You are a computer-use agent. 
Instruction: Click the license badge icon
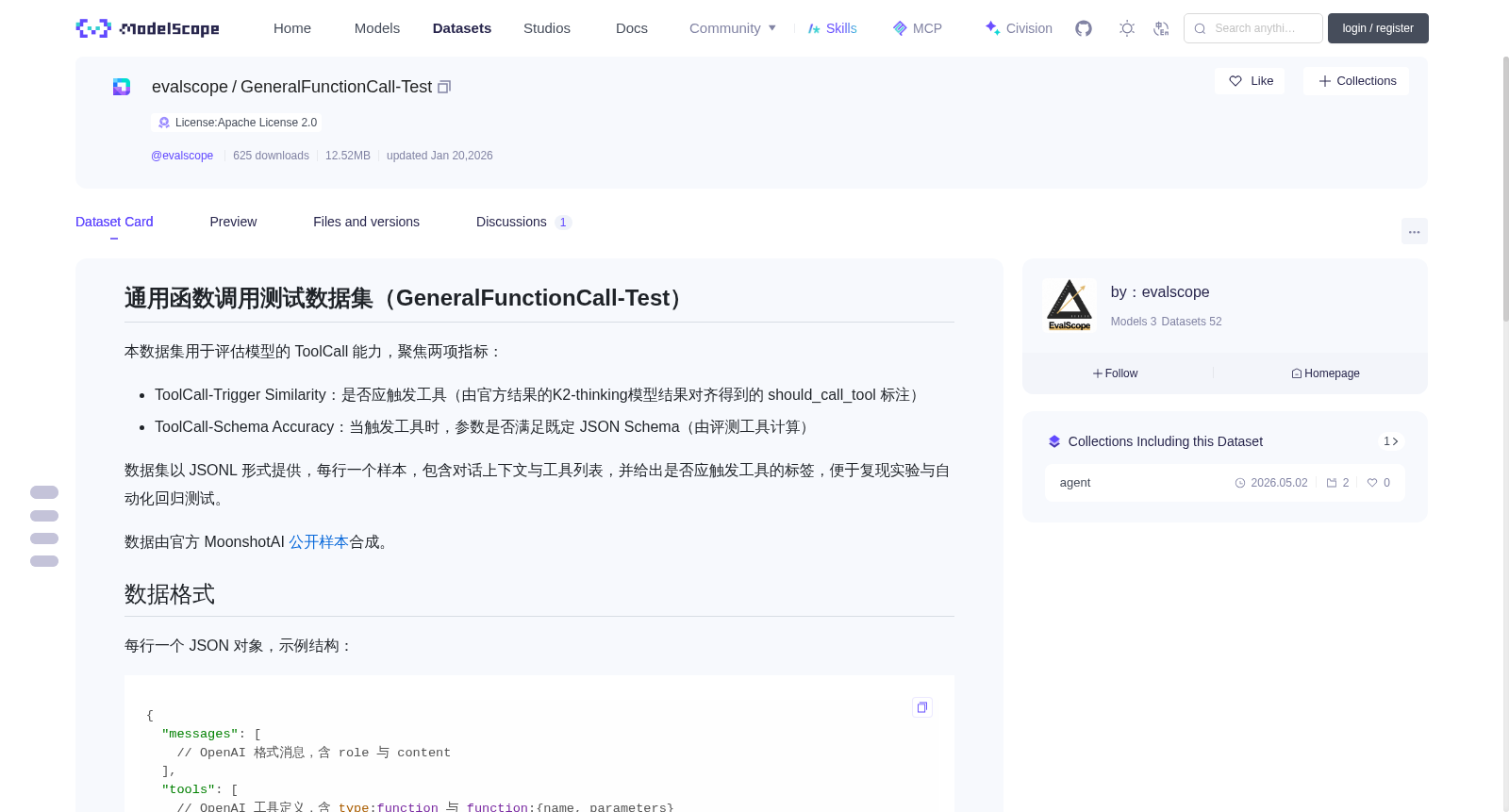[164, 123]
